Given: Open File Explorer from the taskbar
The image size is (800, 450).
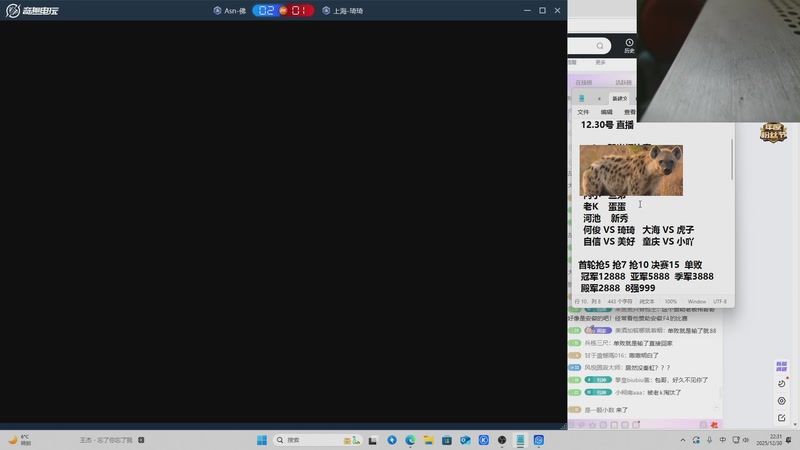Looking at the screenshot, I should [x=428, y=440].
